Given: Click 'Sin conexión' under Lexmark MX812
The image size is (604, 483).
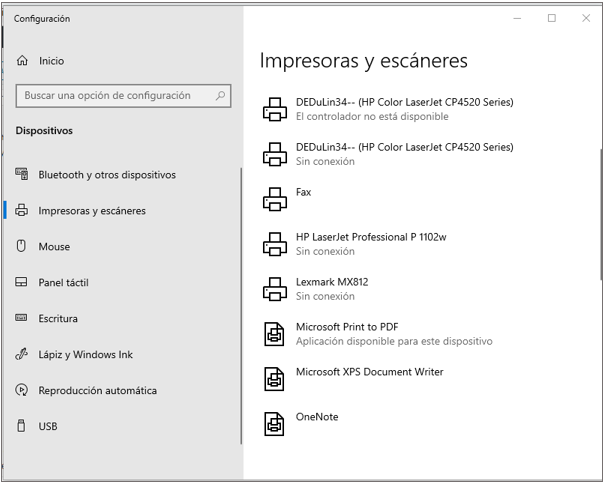Looking at the screenshot, I should (325, 296).
